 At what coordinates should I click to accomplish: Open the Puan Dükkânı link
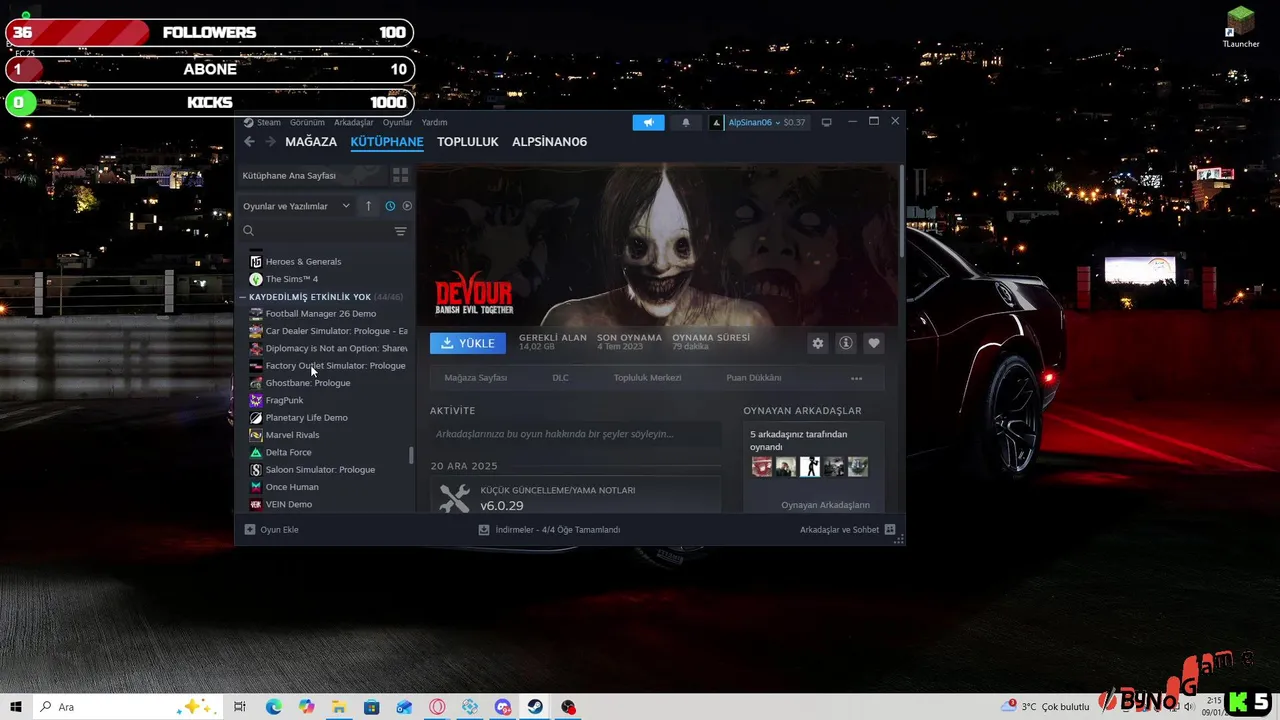754,378
